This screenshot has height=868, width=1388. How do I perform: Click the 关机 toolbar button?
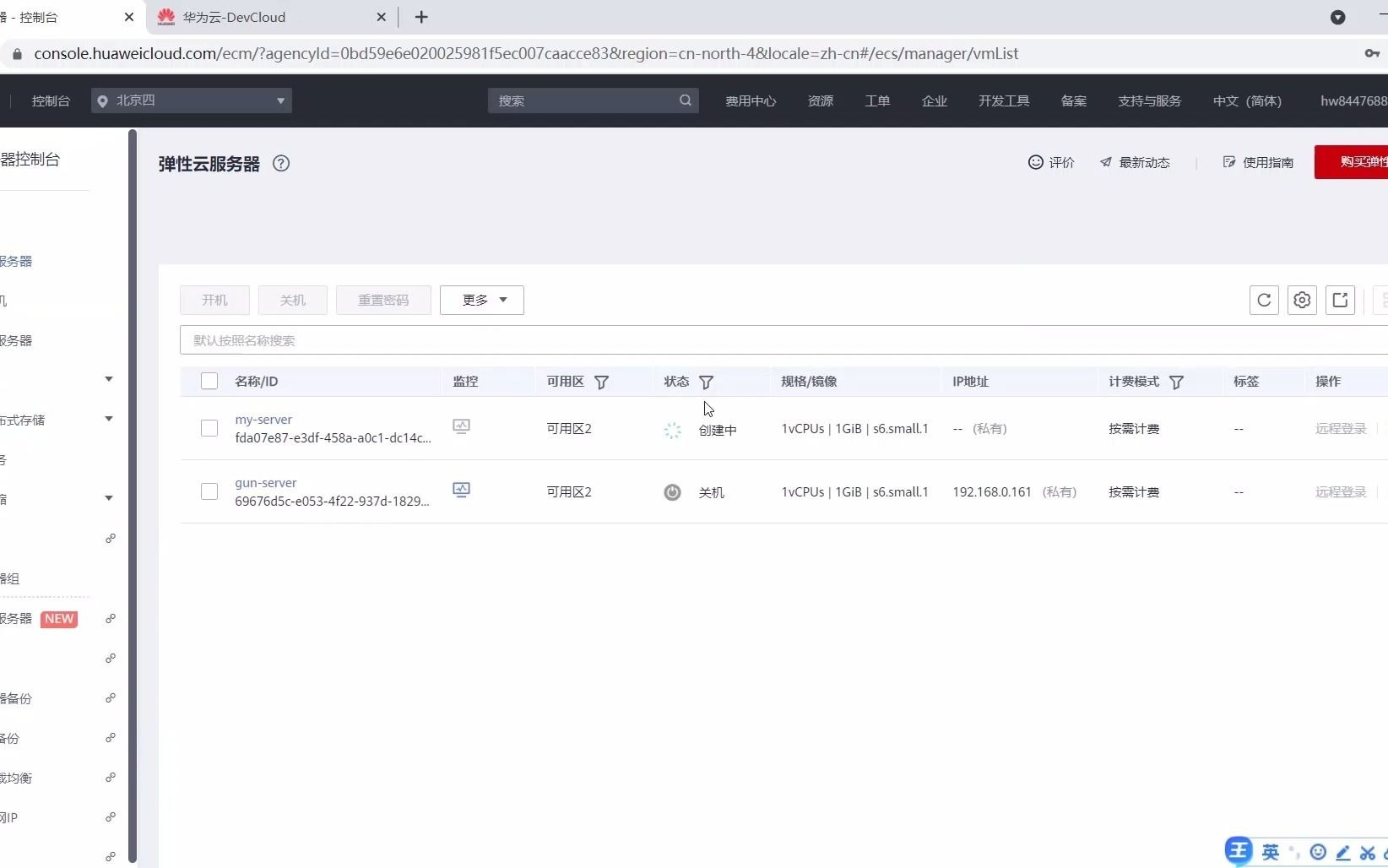tap(293, 300)
